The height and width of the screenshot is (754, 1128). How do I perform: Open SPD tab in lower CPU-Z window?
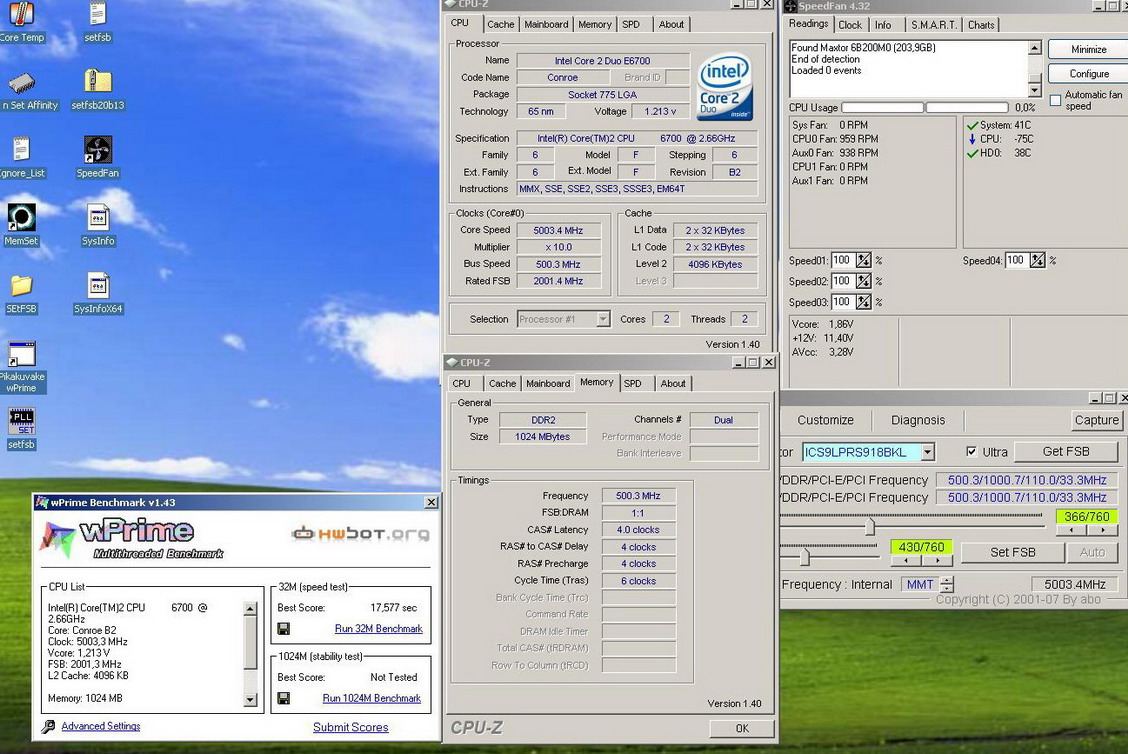tap(632, 384)
